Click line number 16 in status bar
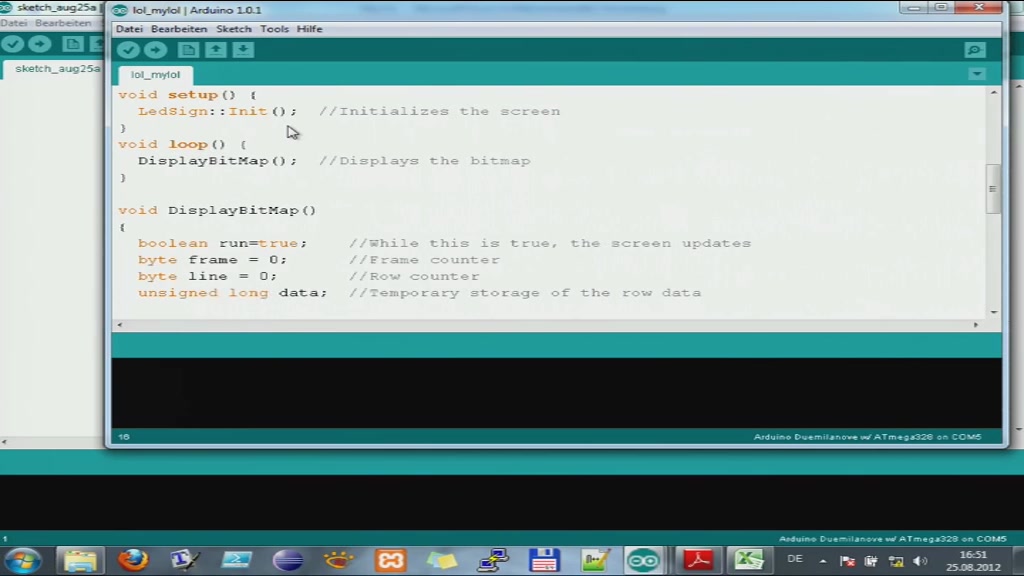This screenshot has height=576, width=1024. coord(124,437)
